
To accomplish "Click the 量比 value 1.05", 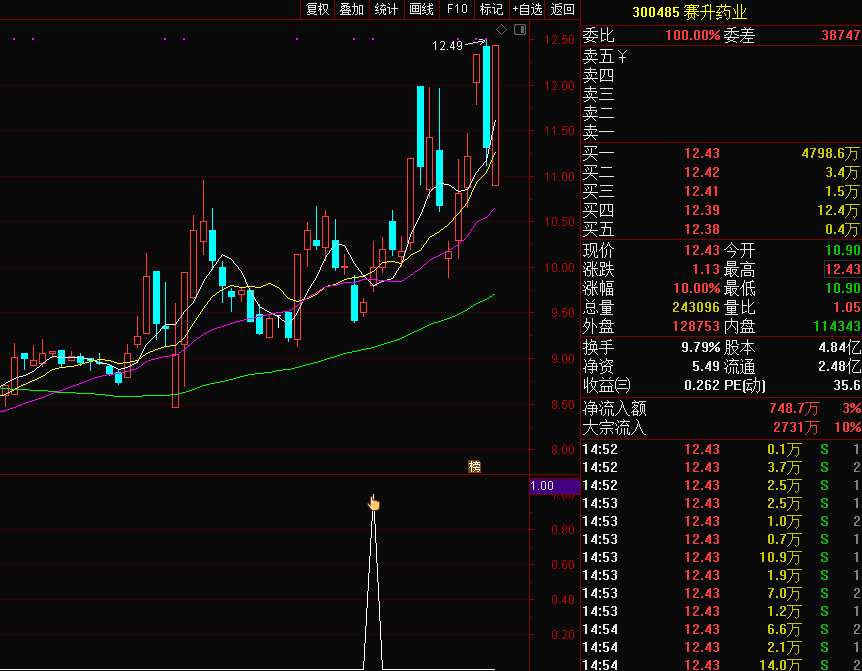I will [x=847, y=307].
